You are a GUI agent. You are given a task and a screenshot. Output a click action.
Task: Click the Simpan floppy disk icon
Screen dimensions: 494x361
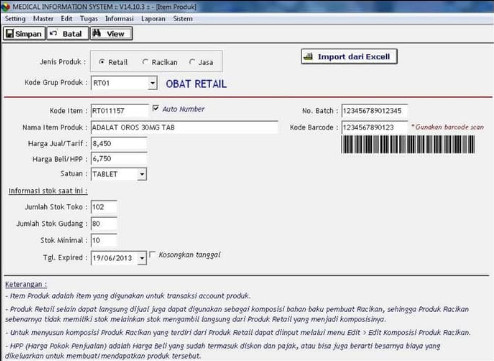click(10, 34)
